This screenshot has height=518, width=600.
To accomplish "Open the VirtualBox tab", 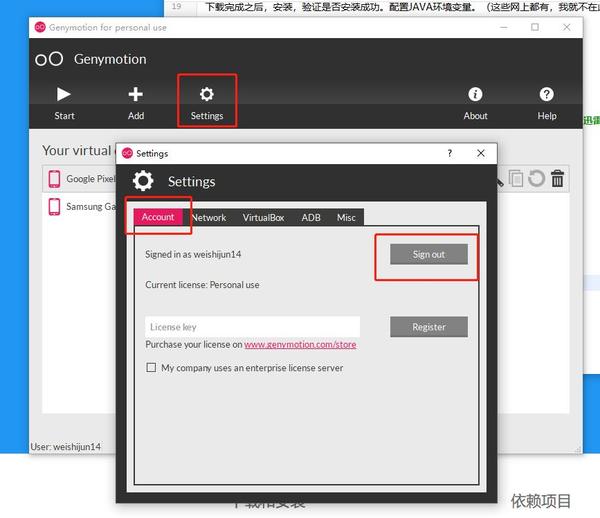I will pyautogui.click(x=264, y=217).
